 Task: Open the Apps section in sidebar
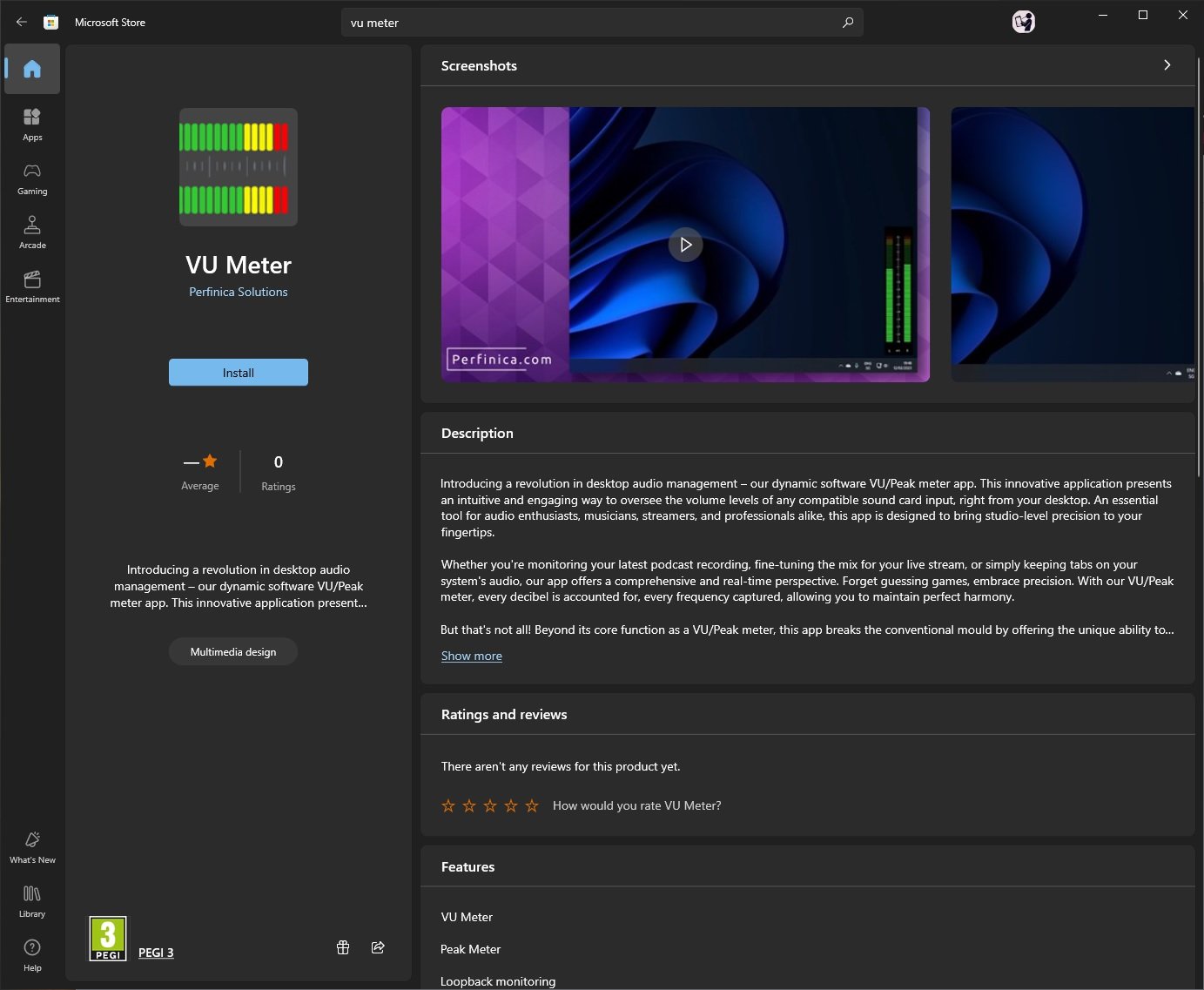pyautogui.click(x=32, y=124)
